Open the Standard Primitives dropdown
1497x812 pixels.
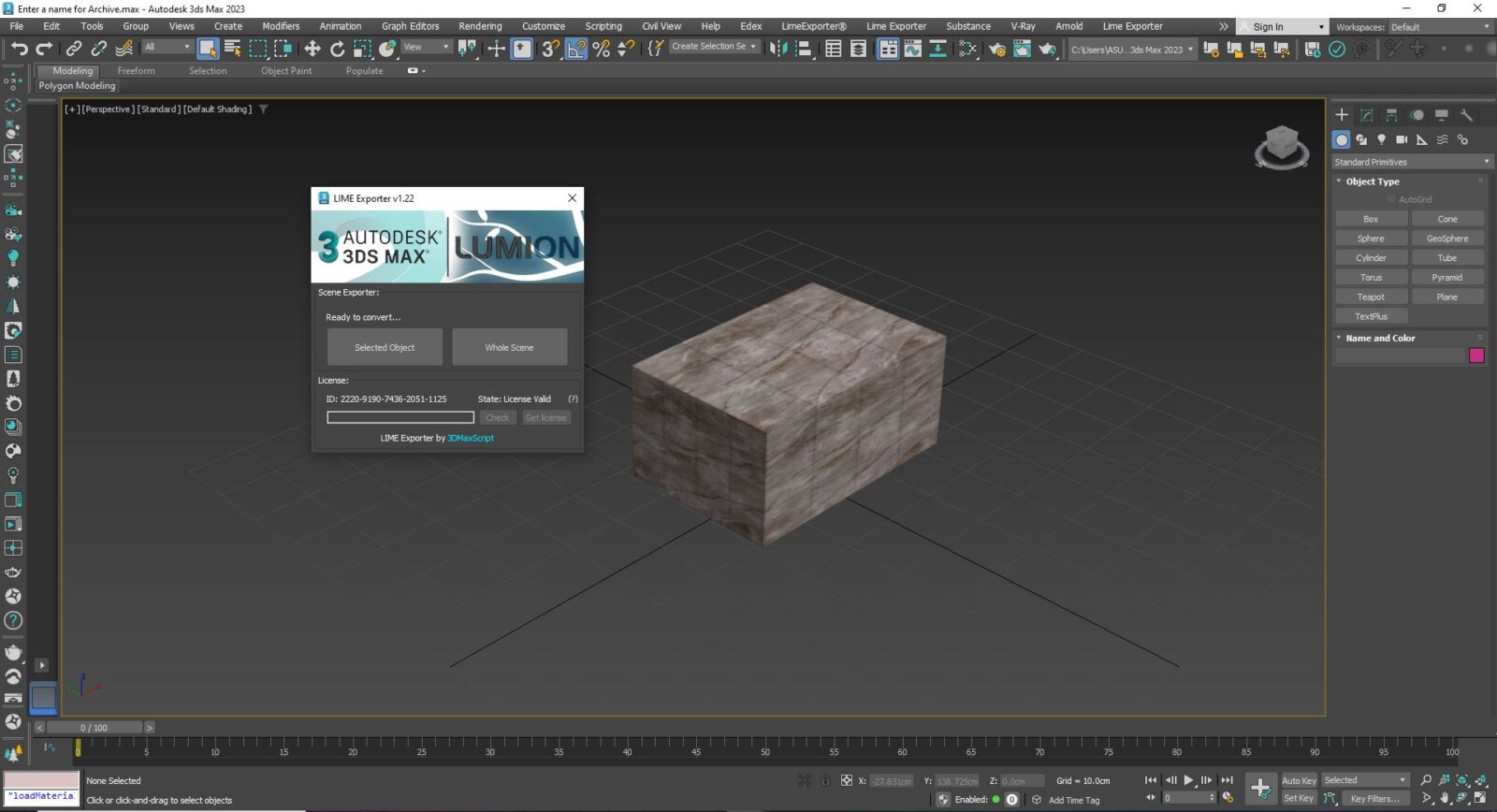[x=1411, y=162]
